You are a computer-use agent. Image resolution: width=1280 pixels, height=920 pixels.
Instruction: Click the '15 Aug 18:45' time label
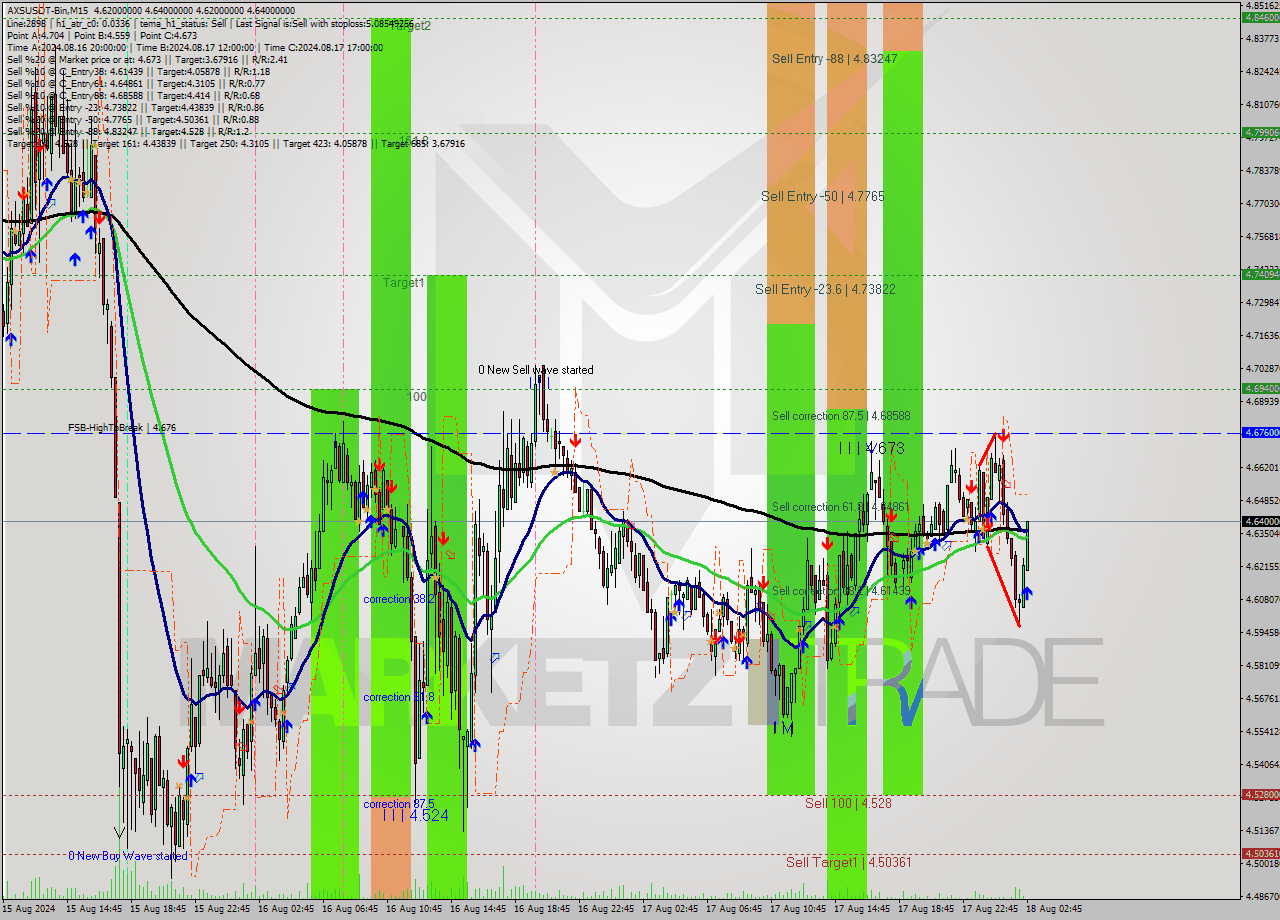click(x=157, y=909)
